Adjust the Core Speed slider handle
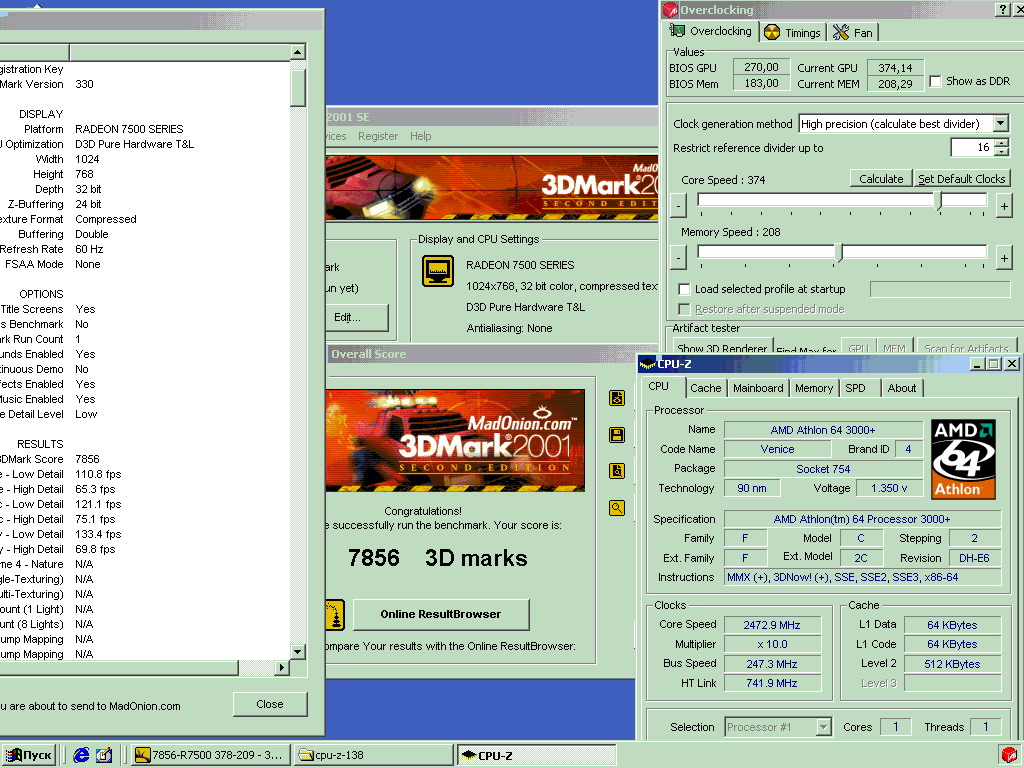The image size is (1024, 768). [940, 200]
